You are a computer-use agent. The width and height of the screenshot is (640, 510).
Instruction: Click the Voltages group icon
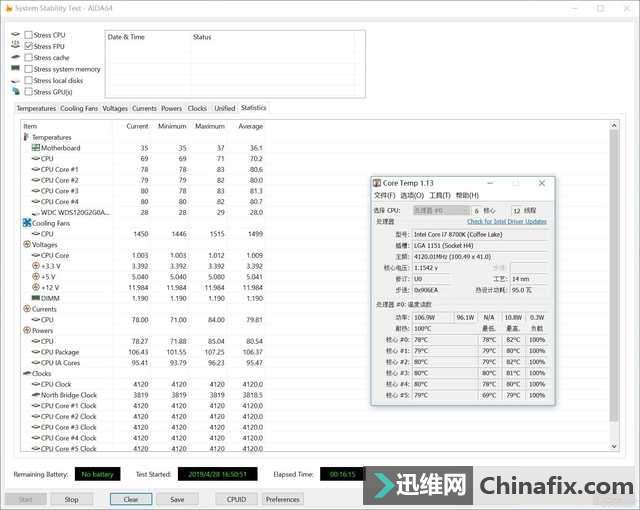click(27, 244)
